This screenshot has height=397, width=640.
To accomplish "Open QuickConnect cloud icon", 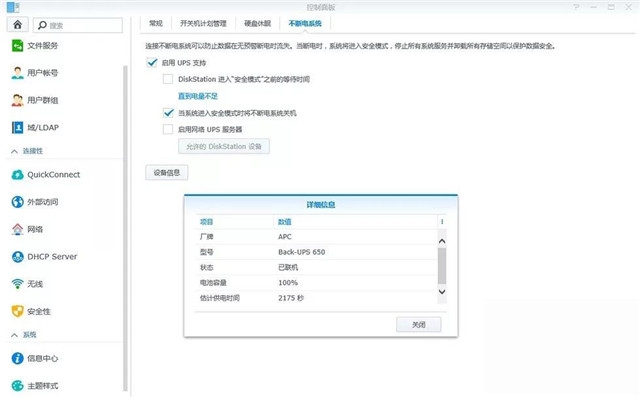I will pyautogui.click(x=18, y=175).
